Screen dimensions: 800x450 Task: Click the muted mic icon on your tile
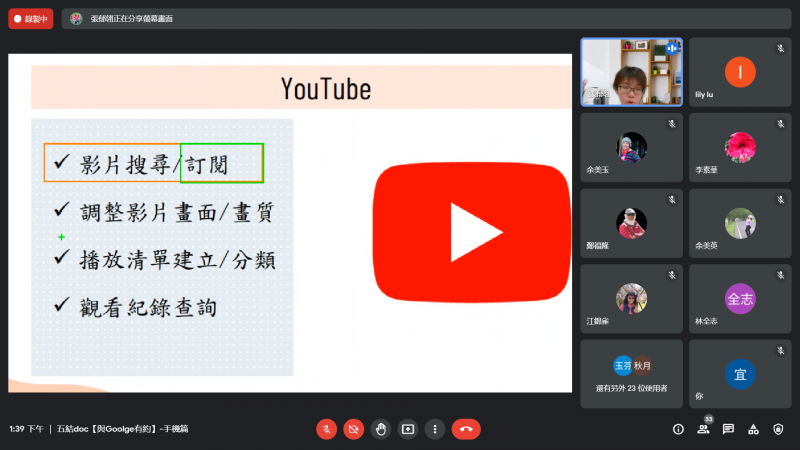[781, 351]
